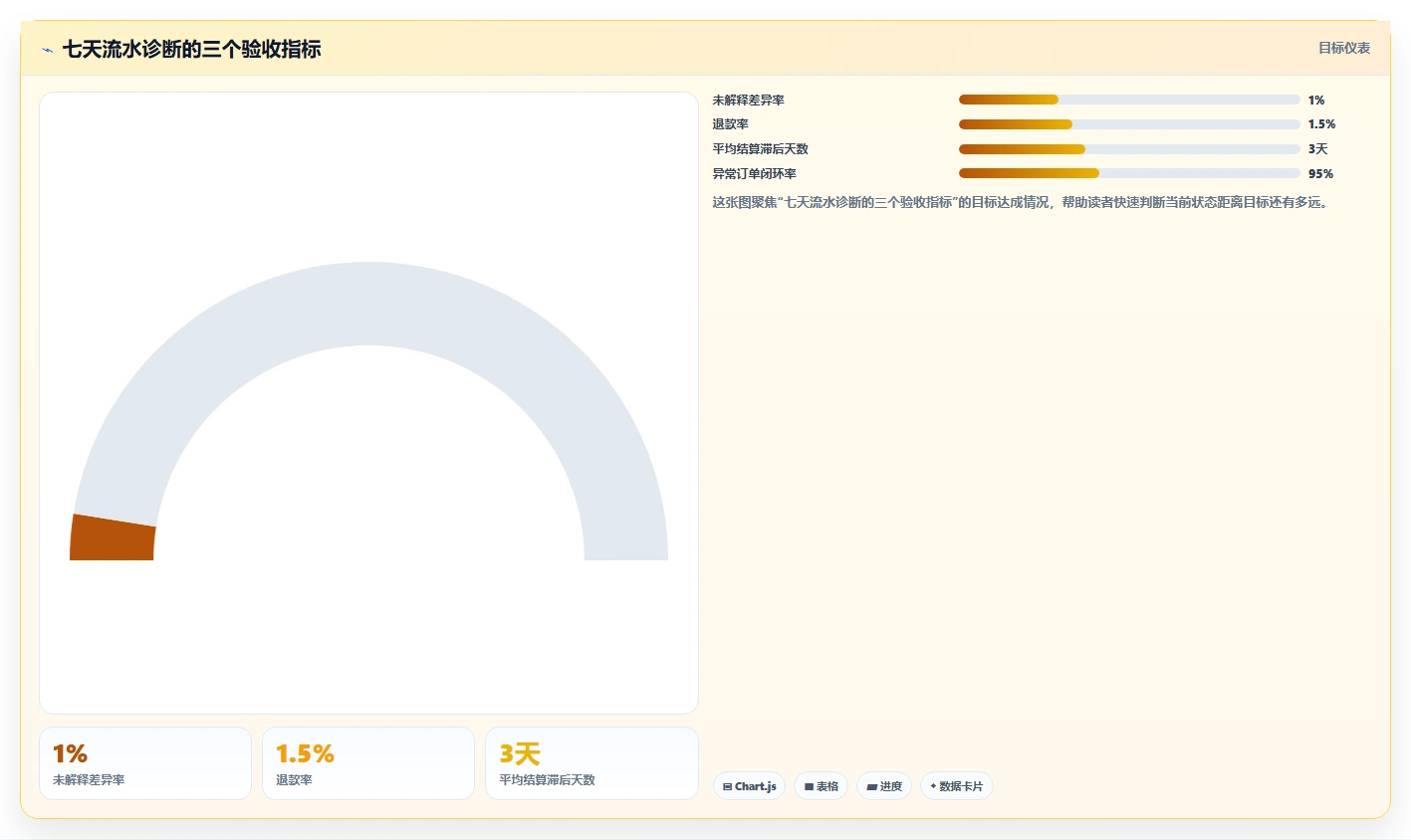Click the 异常订单闭环率 row label

(755, 174)
